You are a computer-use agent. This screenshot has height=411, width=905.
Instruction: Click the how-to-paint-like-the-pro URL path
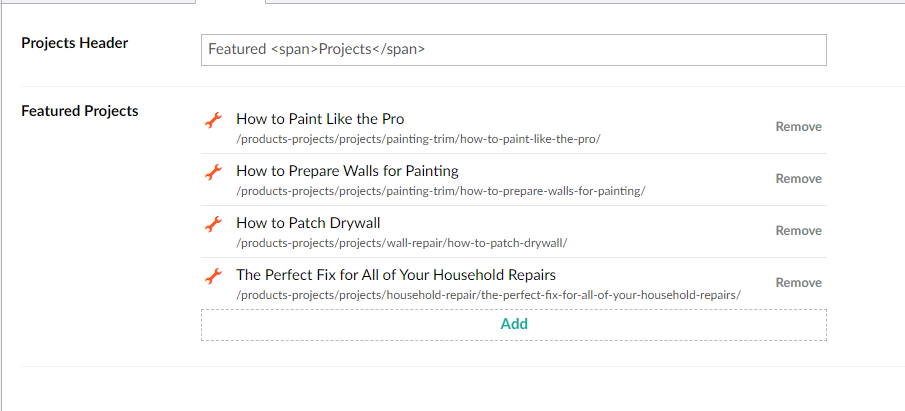pos(418,139)
